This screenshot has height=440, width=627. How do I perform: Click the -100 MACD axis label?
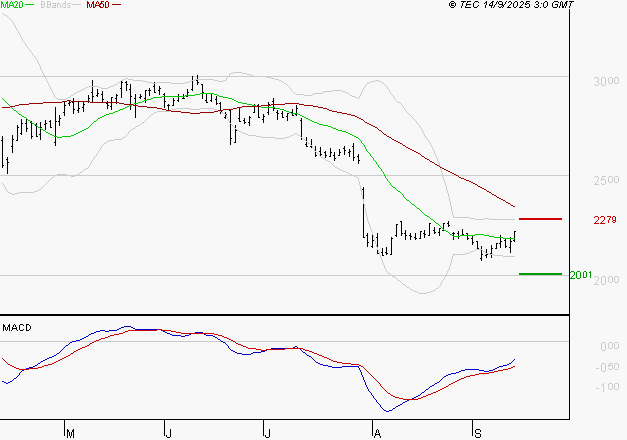click(x=607, y=387)
